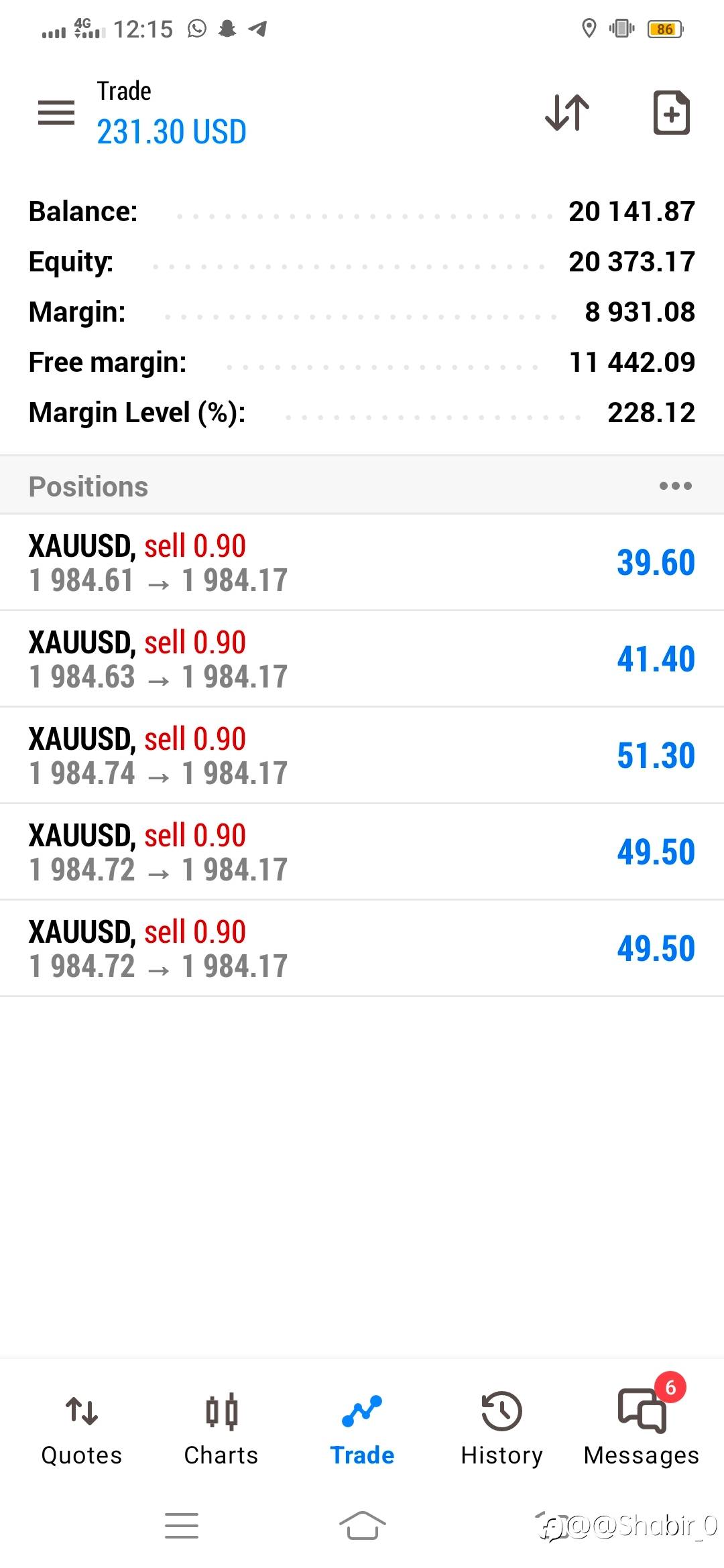Tap the 41.40 profit value
The width and height of the screenshot is (724, 1568).
(x=656, y=659)
